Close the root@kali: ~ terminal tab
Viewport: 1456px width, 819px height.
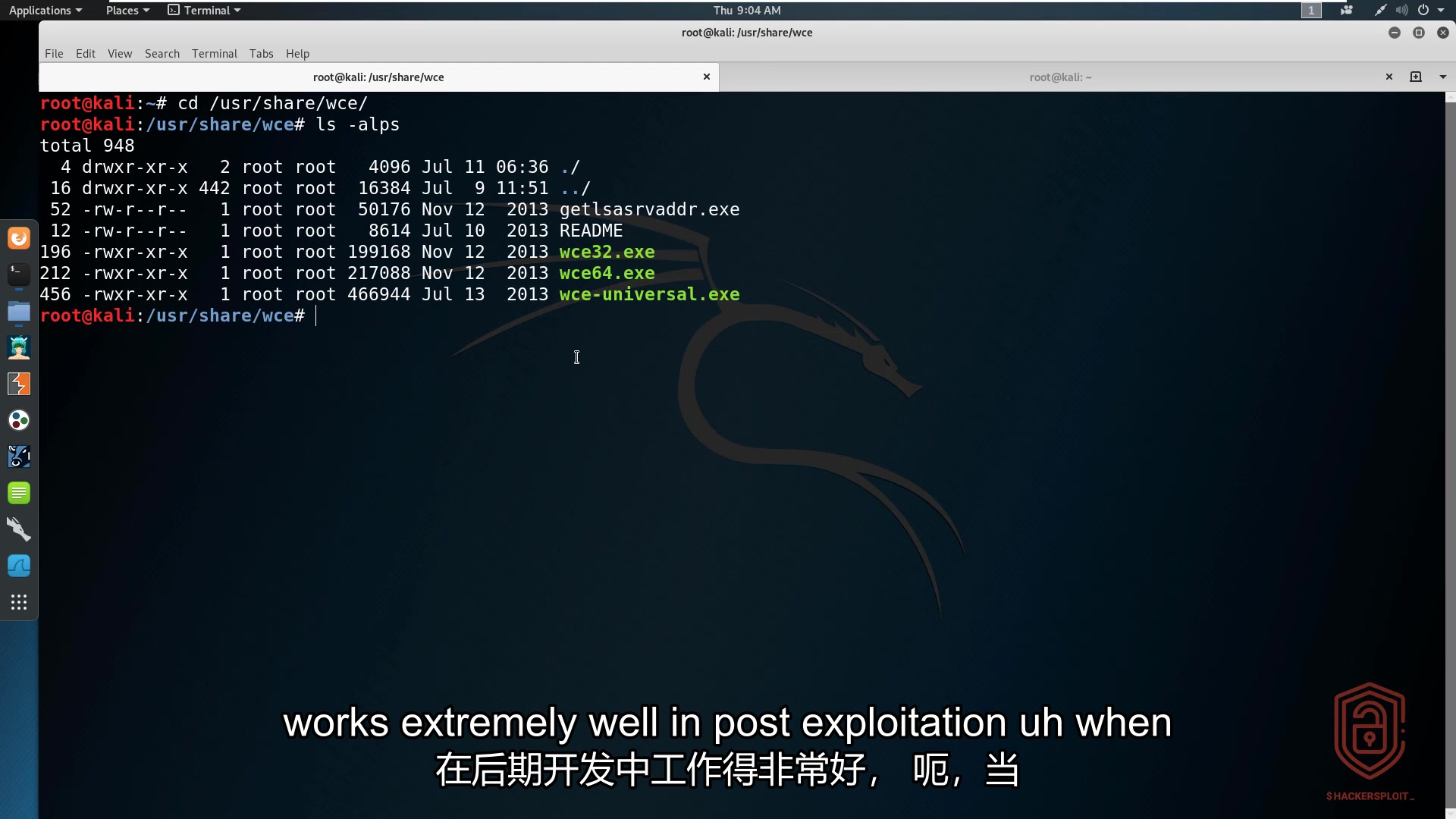tap(1389, 77)
